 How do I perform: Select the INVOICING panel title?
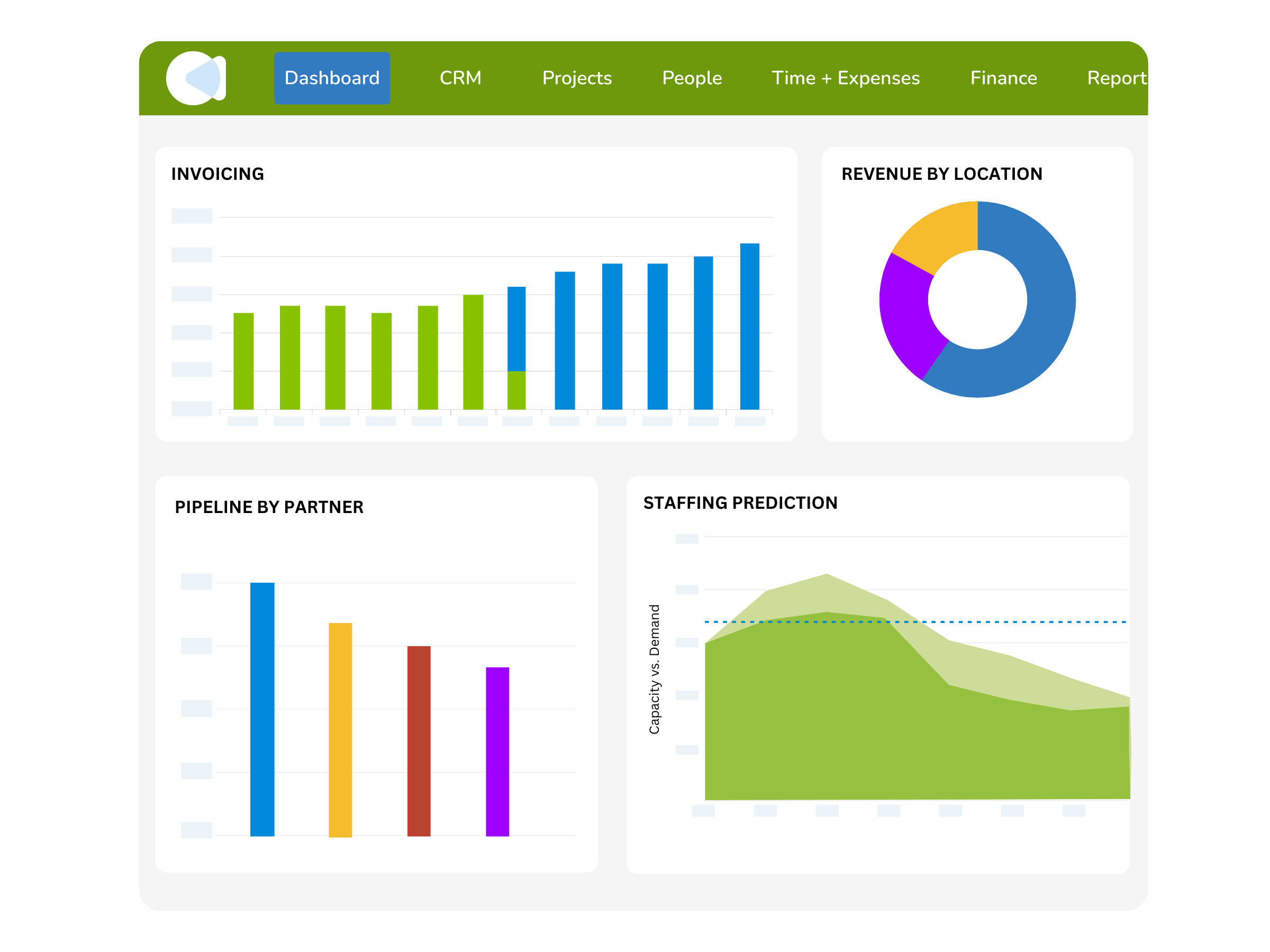click(x=217, y=174)
